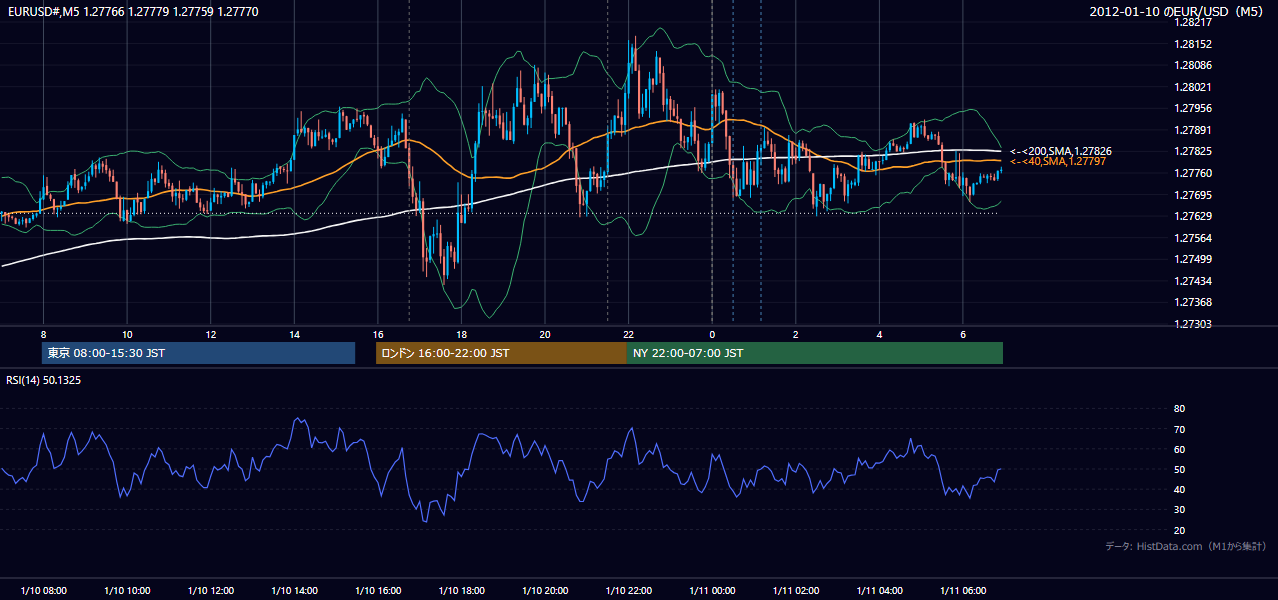Click the RSI 50 level label
Viewport: 1278px width, 600px height.
[x=1179, y=469]
